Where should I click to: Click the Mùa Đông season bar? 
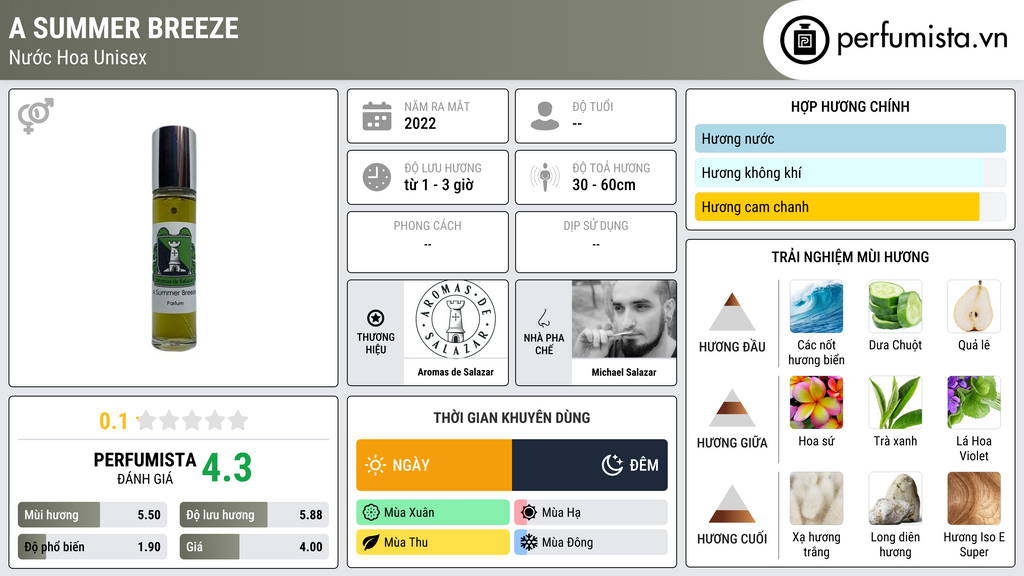click(591, 542)
